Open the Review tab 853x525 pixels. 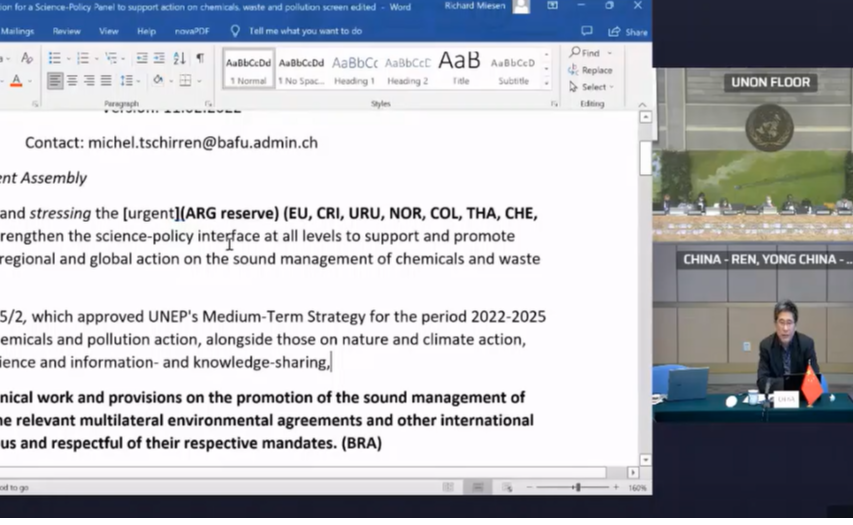click(x=67, y=31)
